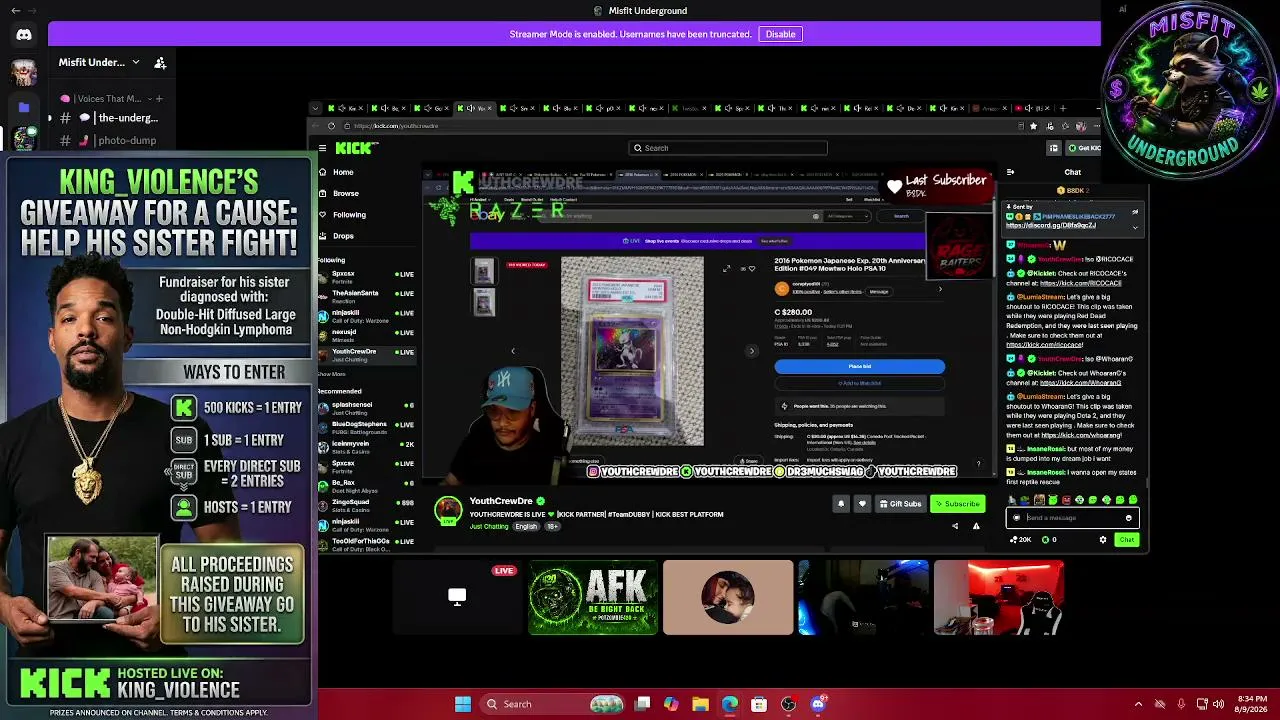Click the Gift Subs button
Image resolution: width=1280 pixels, height=720 pixels.
[900, 504]
